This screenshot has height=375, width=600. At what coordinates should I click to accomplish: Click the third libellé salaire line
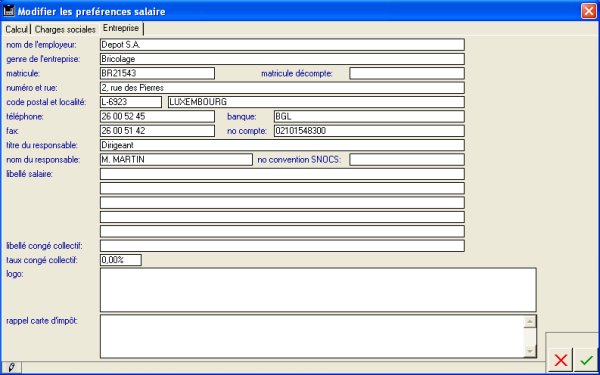click(x=282, y=203)
